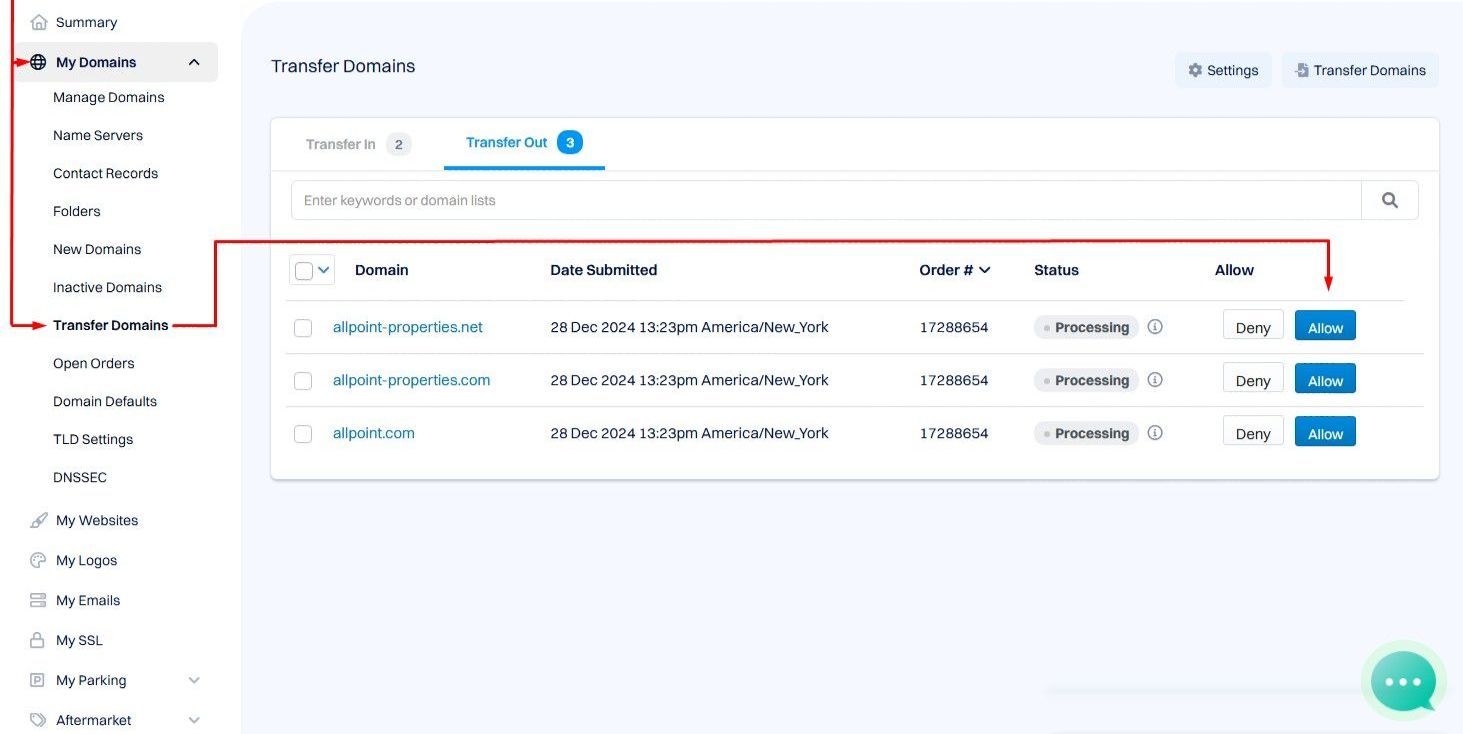Open Name Servers in sidebar
The width and height of the screenshot is (1463, 734).
pyautogui.click(x=98, y=135)
